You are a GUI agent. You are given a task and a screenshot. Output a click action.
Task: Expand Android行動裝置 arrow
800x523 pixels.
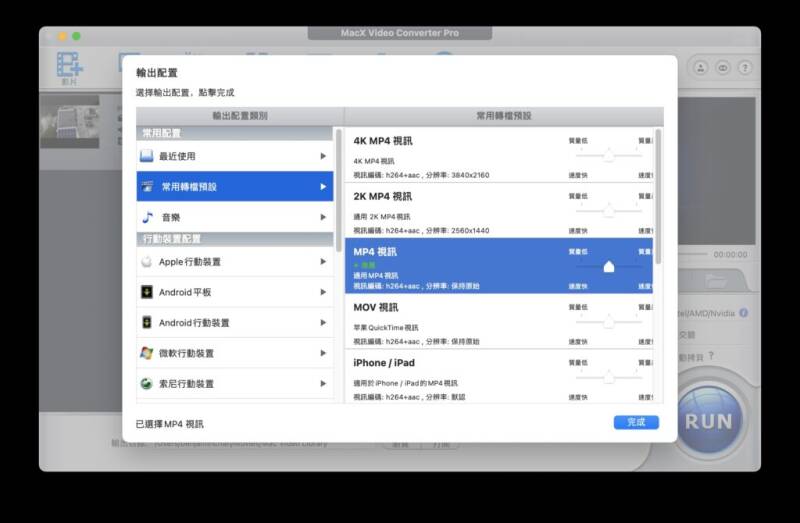[323, 322]
